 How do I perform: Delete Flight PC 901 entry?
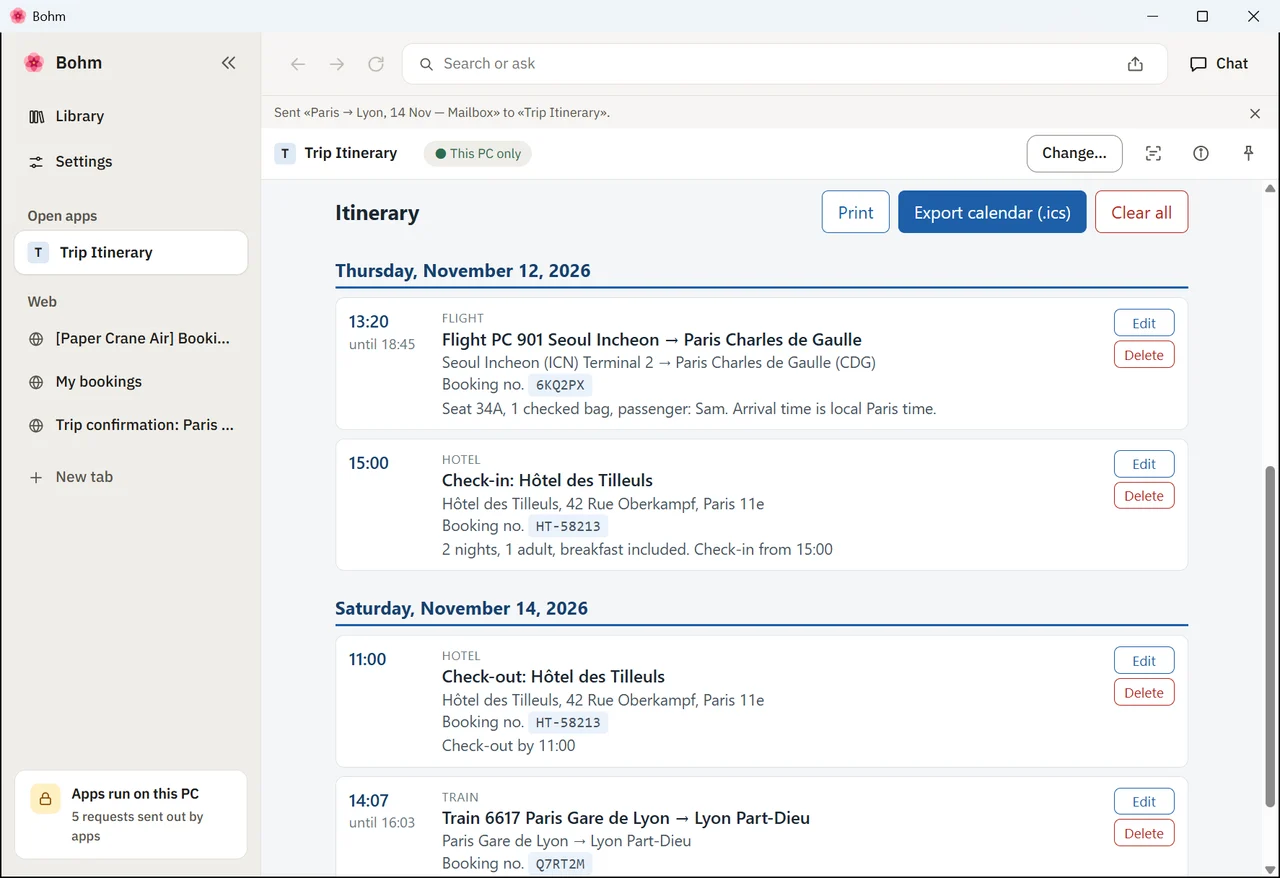1144,355
